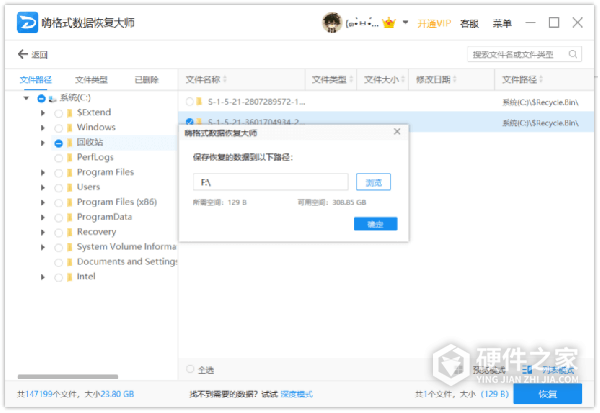Open 客服 customer service
The height and width of the screenshot is (413, 600).
tap(470, 23)
